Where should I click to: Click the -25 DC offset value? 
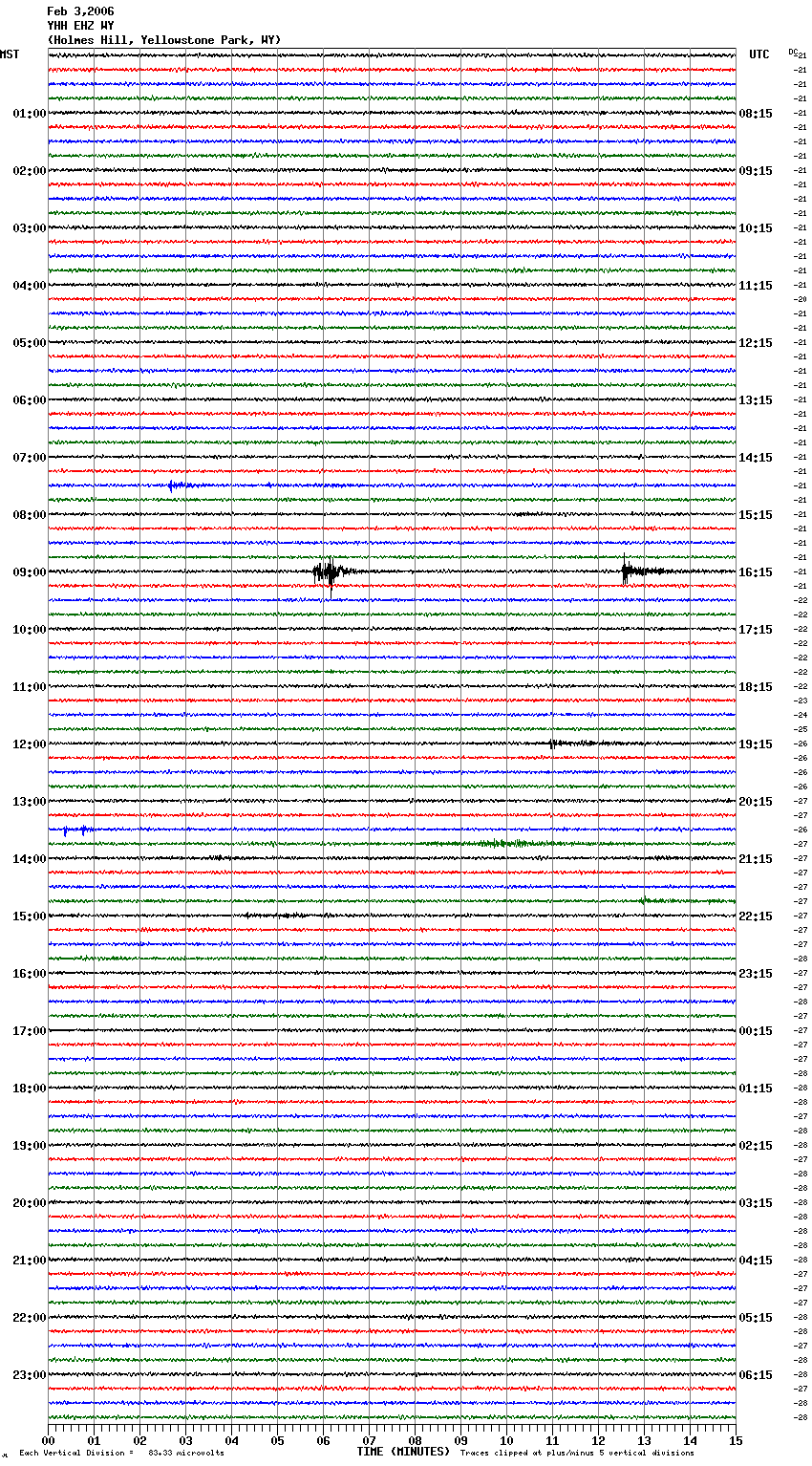tap(801, 729)
